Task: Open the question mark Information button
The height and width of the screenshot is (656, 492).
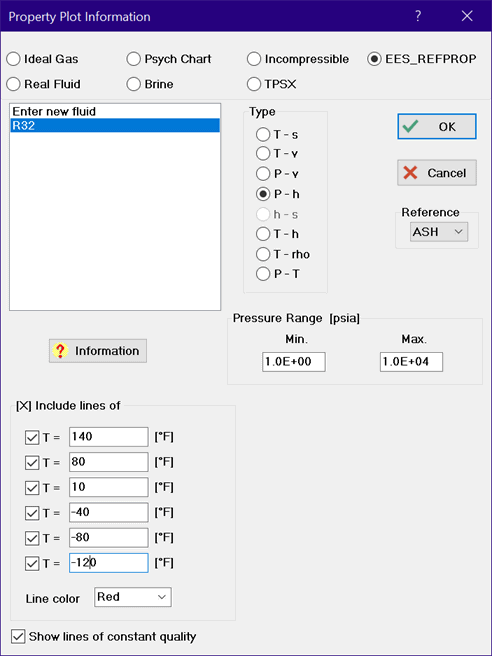Action: pyautogui.click(x=98, y=351)
